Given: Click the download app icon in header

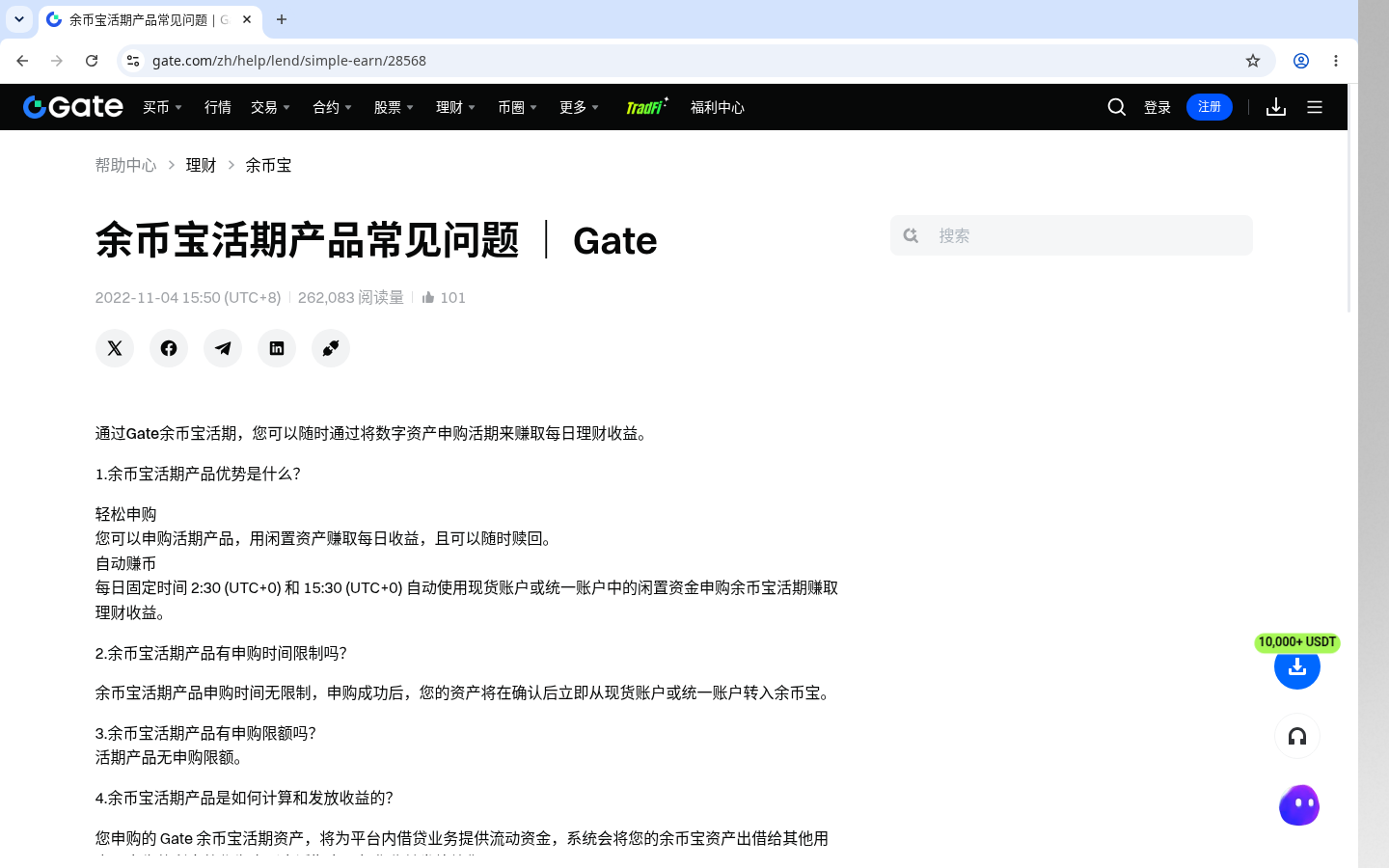Looking at the screenshot, I should pyautogui.click(x=1276, y=107).
